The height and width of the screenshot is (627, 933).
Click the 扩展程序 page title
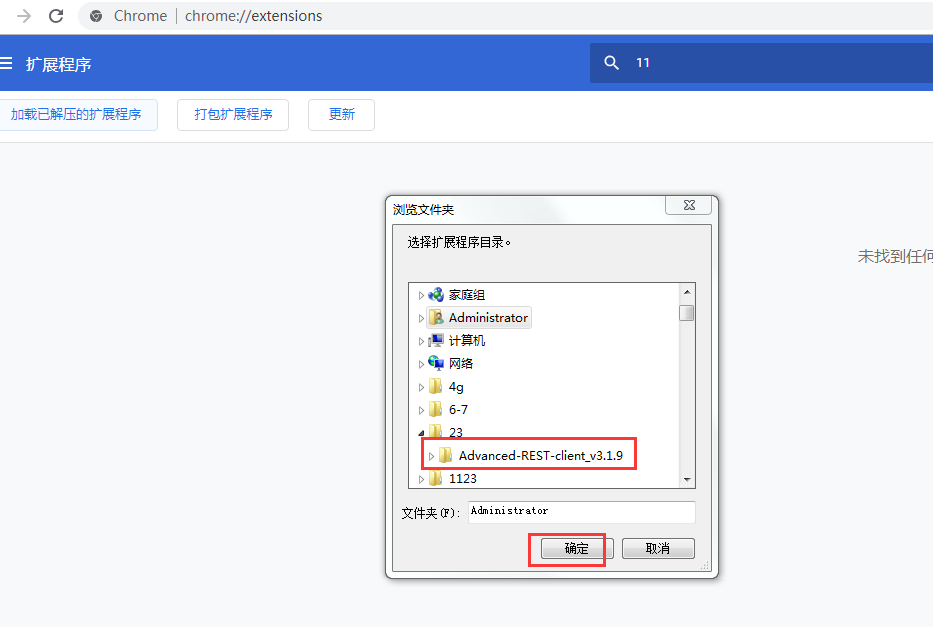pos(58,64)
